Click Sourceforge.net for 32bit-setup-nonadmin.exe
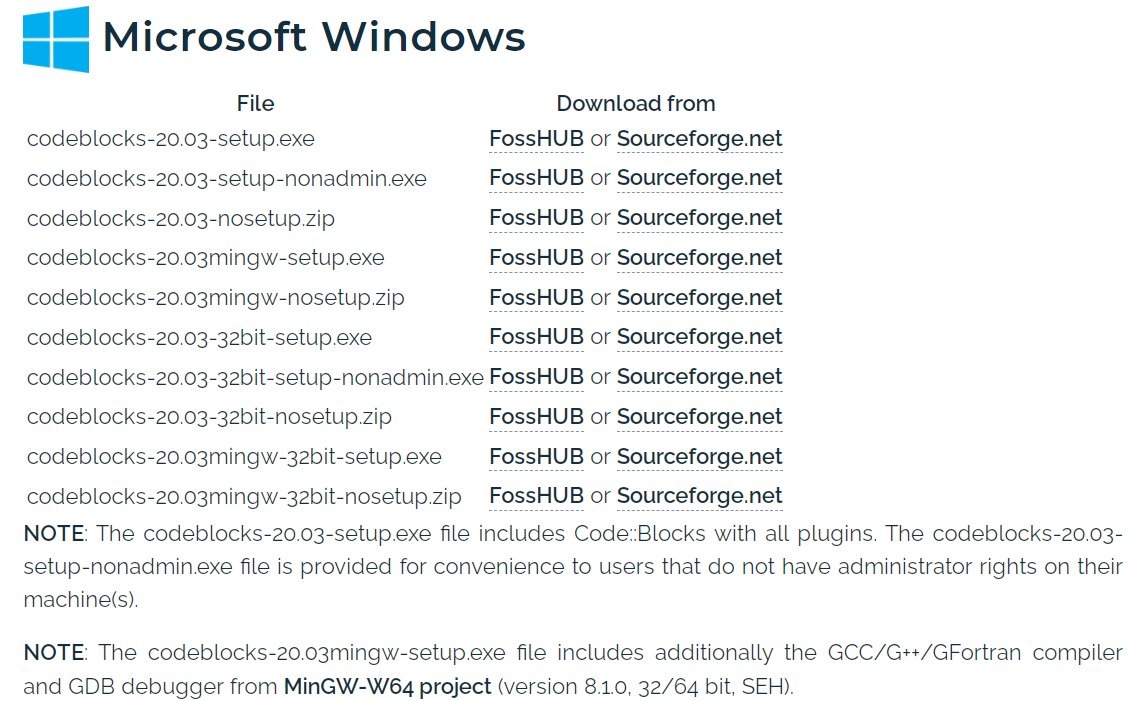 (699, 377)
